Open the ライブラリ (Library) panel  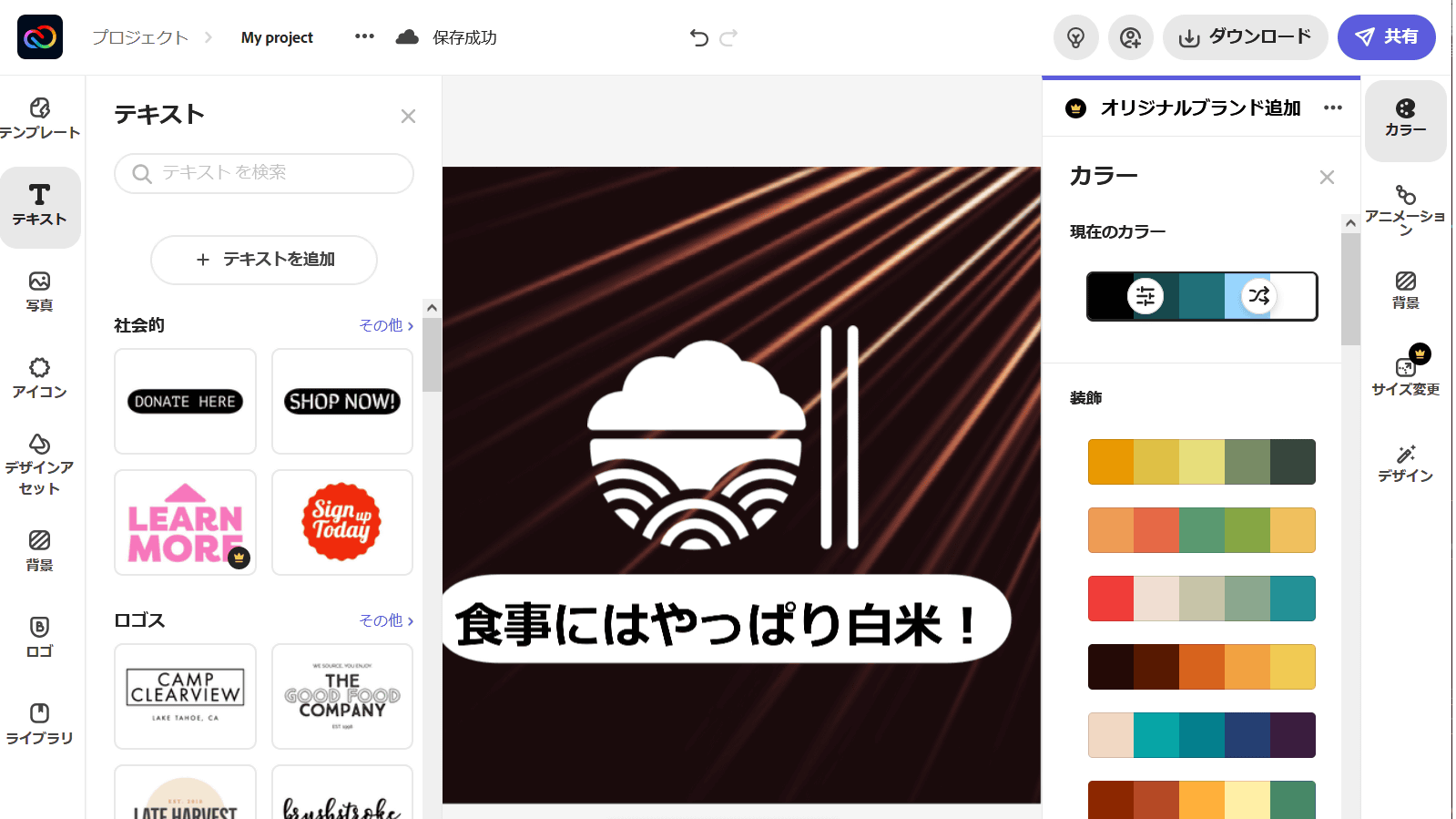coord(40,724)
